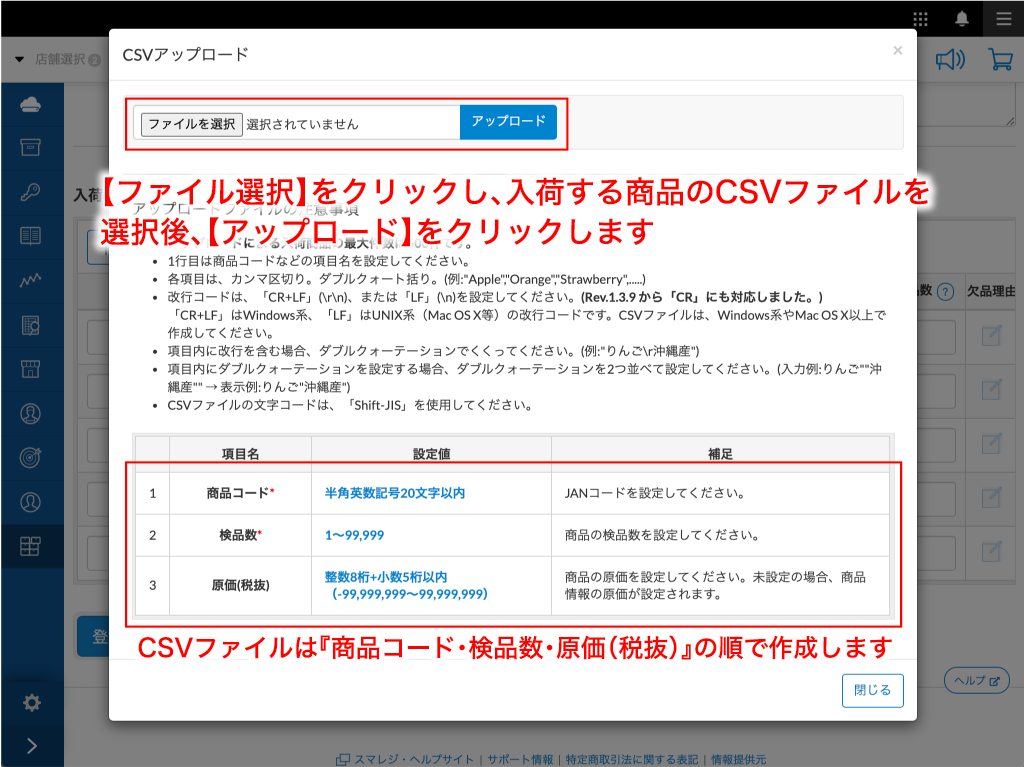Image resolution: width=1024 pixels, height=767 pixels.
Task: Click the megaphone announcements icon
Action: pyautogui.click(x=949, y=60)
